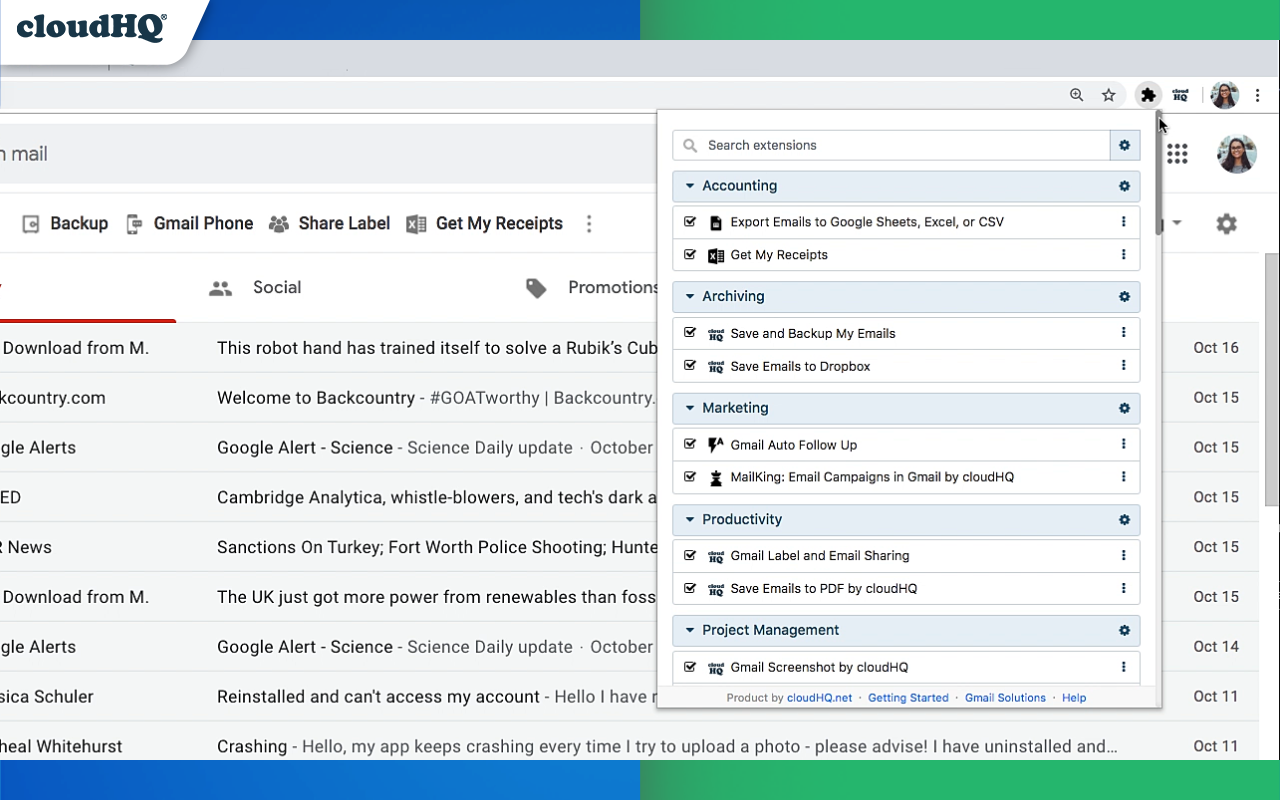Screen dimensions: 1280x800
Task: Toggle the Get My Receipts checkbox
Action: [690, 255]
